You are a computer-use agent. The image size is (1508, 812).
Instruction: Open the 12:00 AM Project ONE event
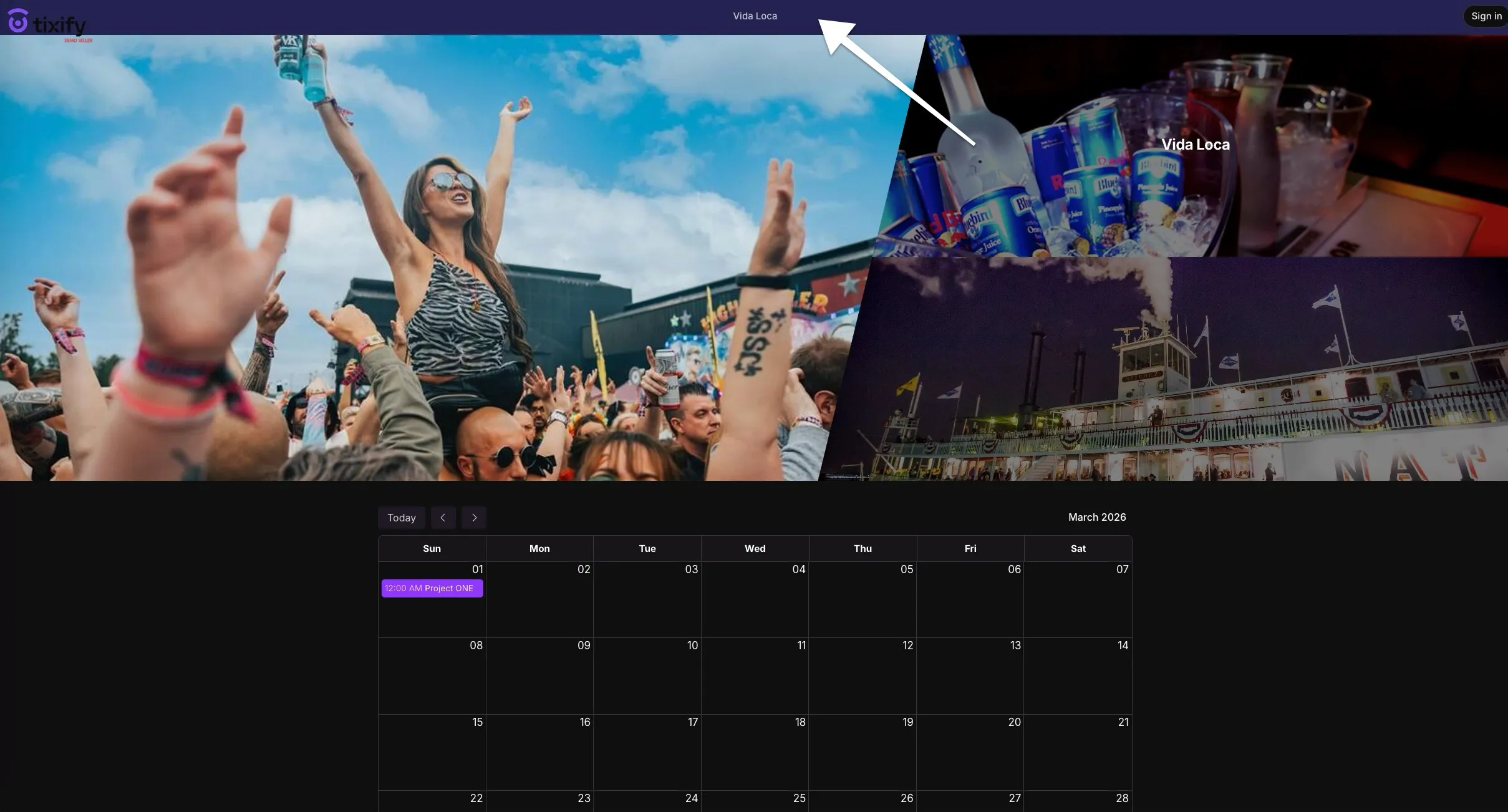click(x=432, y=588)
